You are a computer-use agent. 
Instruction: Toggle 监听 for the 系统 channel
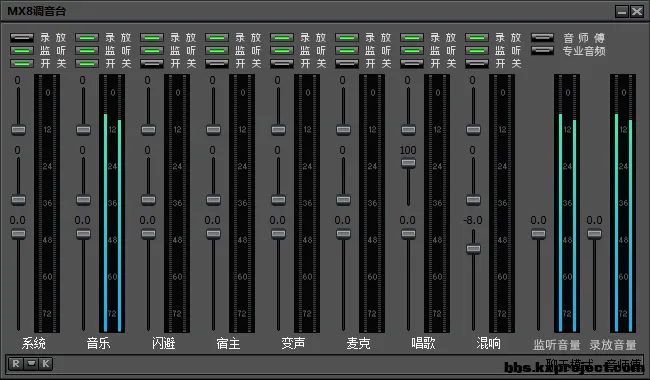point(22,51)
